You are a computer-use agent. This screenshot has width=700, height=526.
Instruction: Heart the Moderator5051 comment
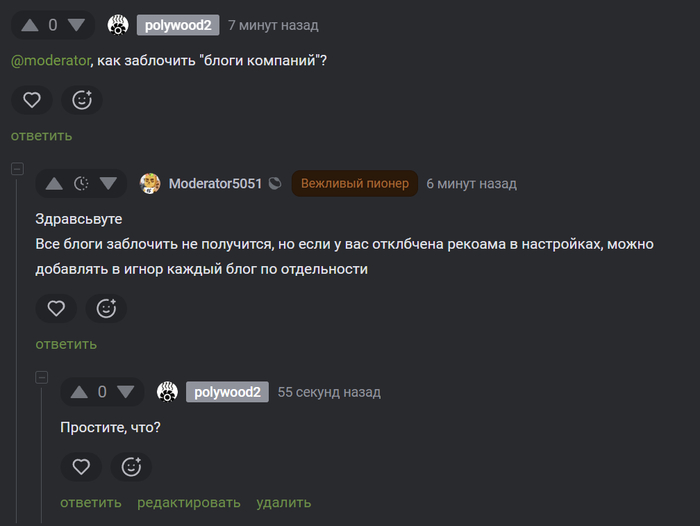(56, 309)
